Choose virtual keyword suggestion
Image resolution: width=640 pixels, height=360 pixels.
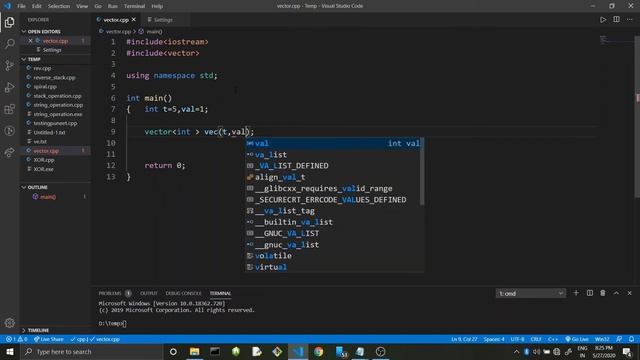click(333, 267)
